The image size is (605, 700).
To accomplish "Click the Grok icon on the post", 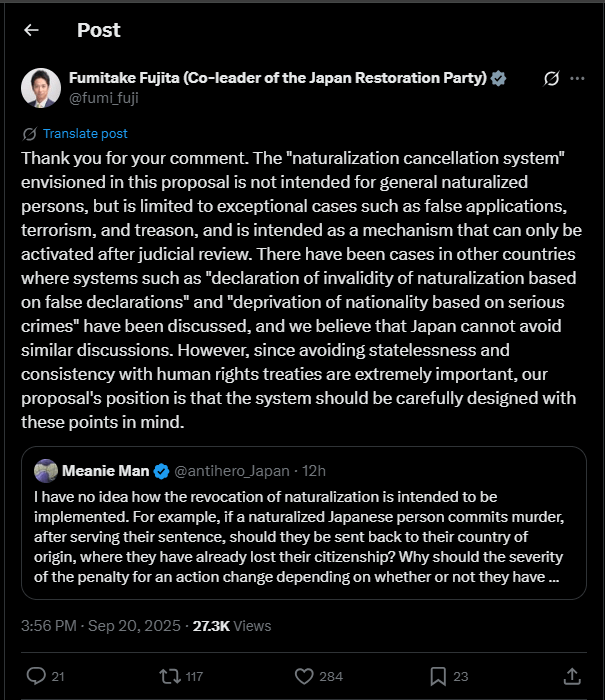I will pyautogui.click(x=550, y=78).
